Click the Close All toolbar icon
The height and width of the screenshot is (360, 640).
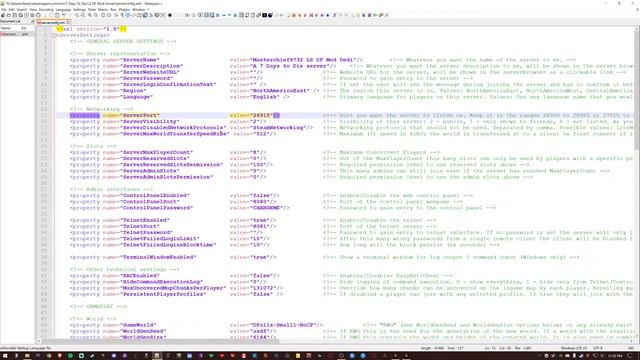32,15
